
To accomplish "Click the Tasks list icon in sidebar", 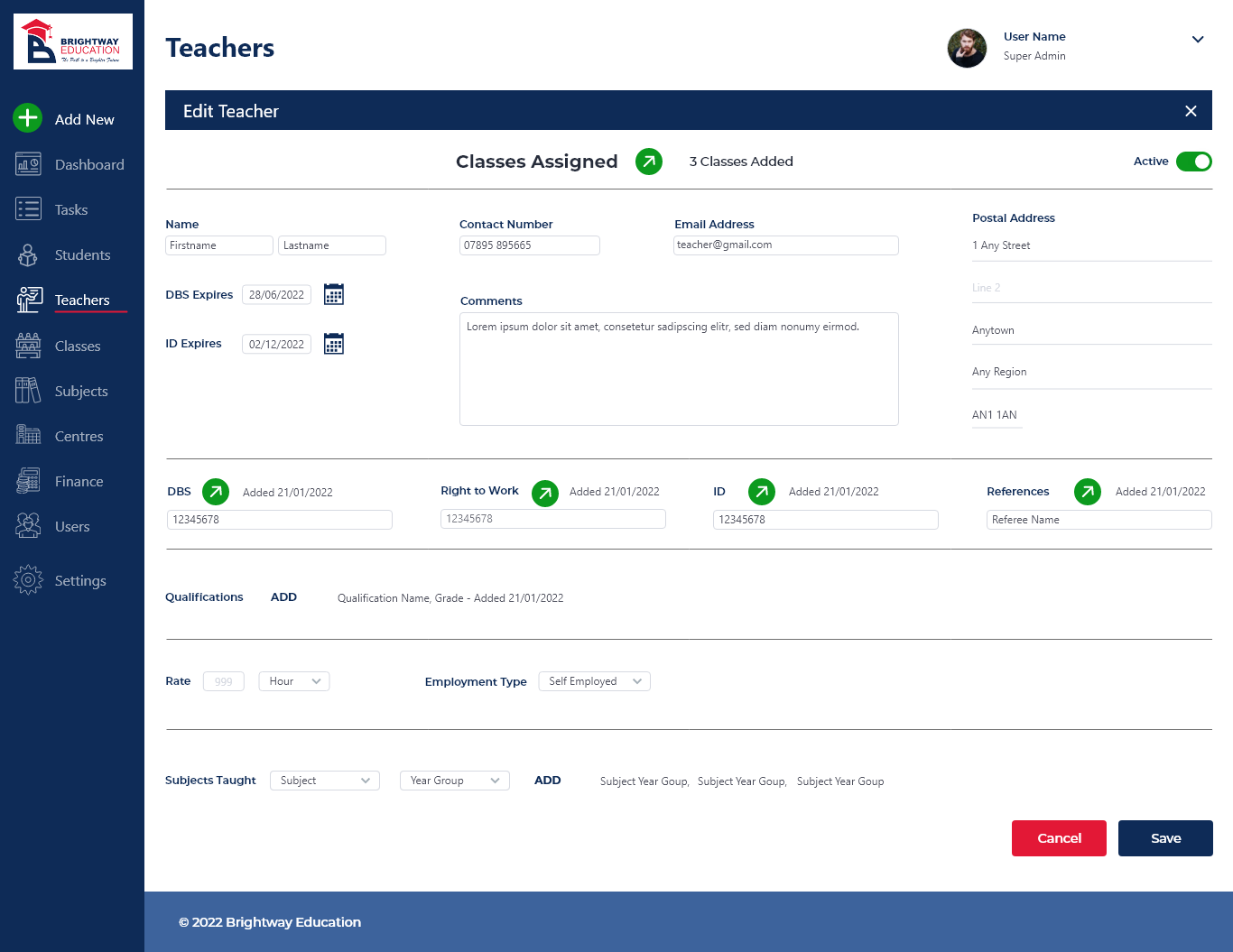I will click(28, 209).
